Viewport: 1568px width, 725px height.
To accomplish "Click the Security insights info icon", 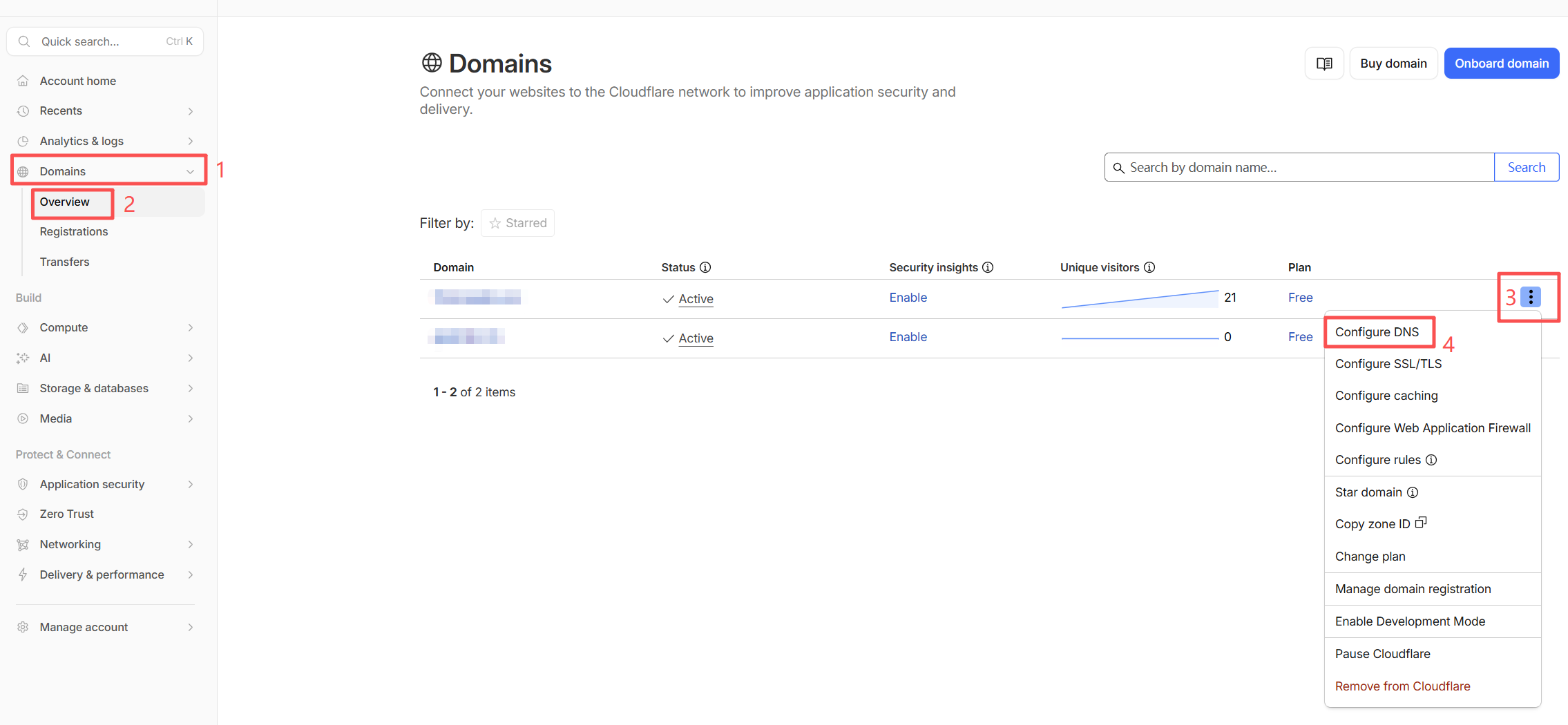I will click(988, 267).
